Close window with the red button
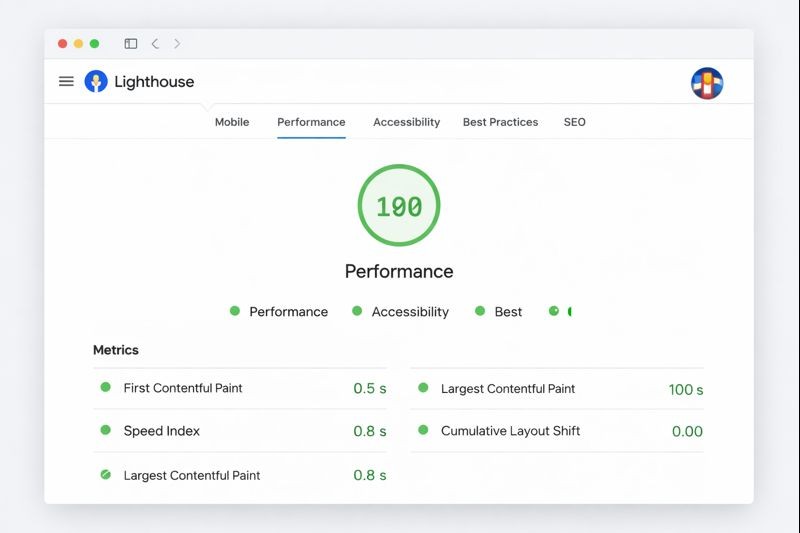The height and width of the screenshot is (533, 800). (x=63, y=44)
